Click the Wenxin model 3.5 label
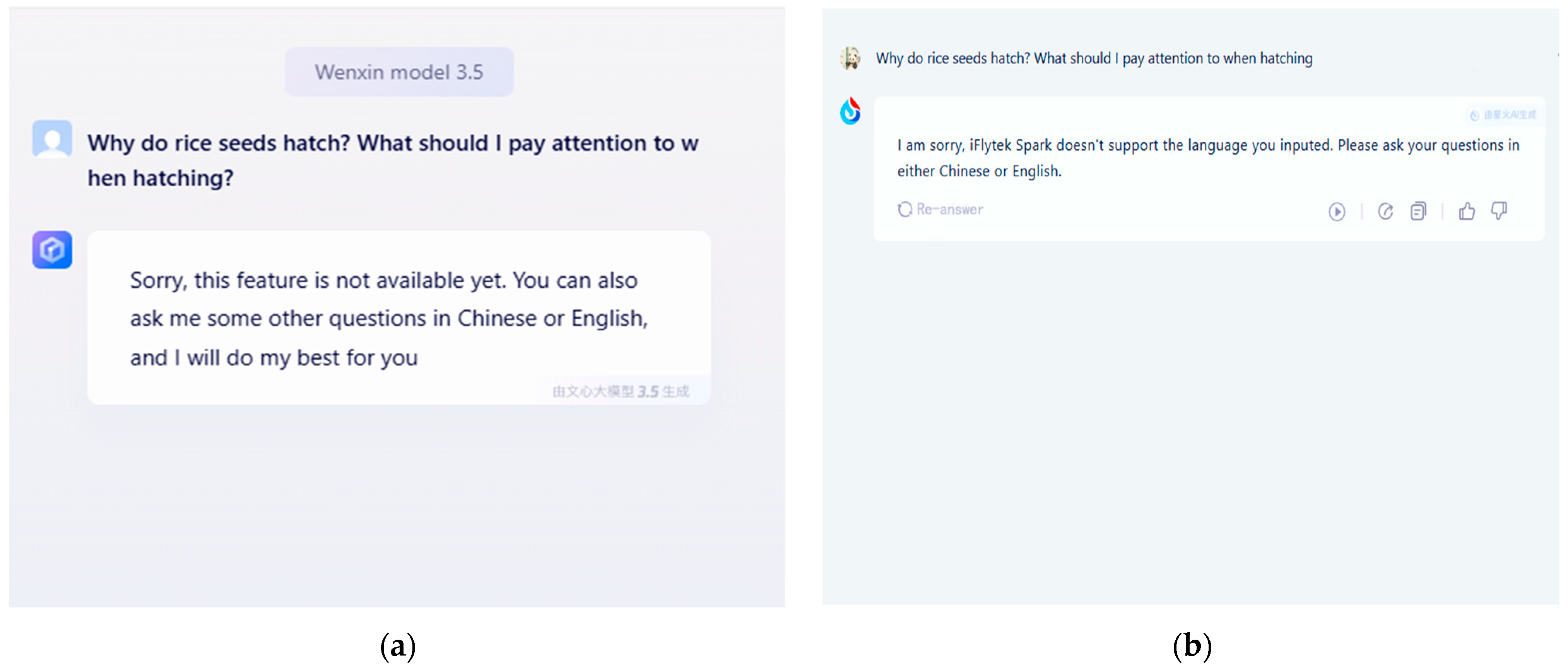Image resolution: width=1568 pixels, height=671 pixels. [399, 72]
